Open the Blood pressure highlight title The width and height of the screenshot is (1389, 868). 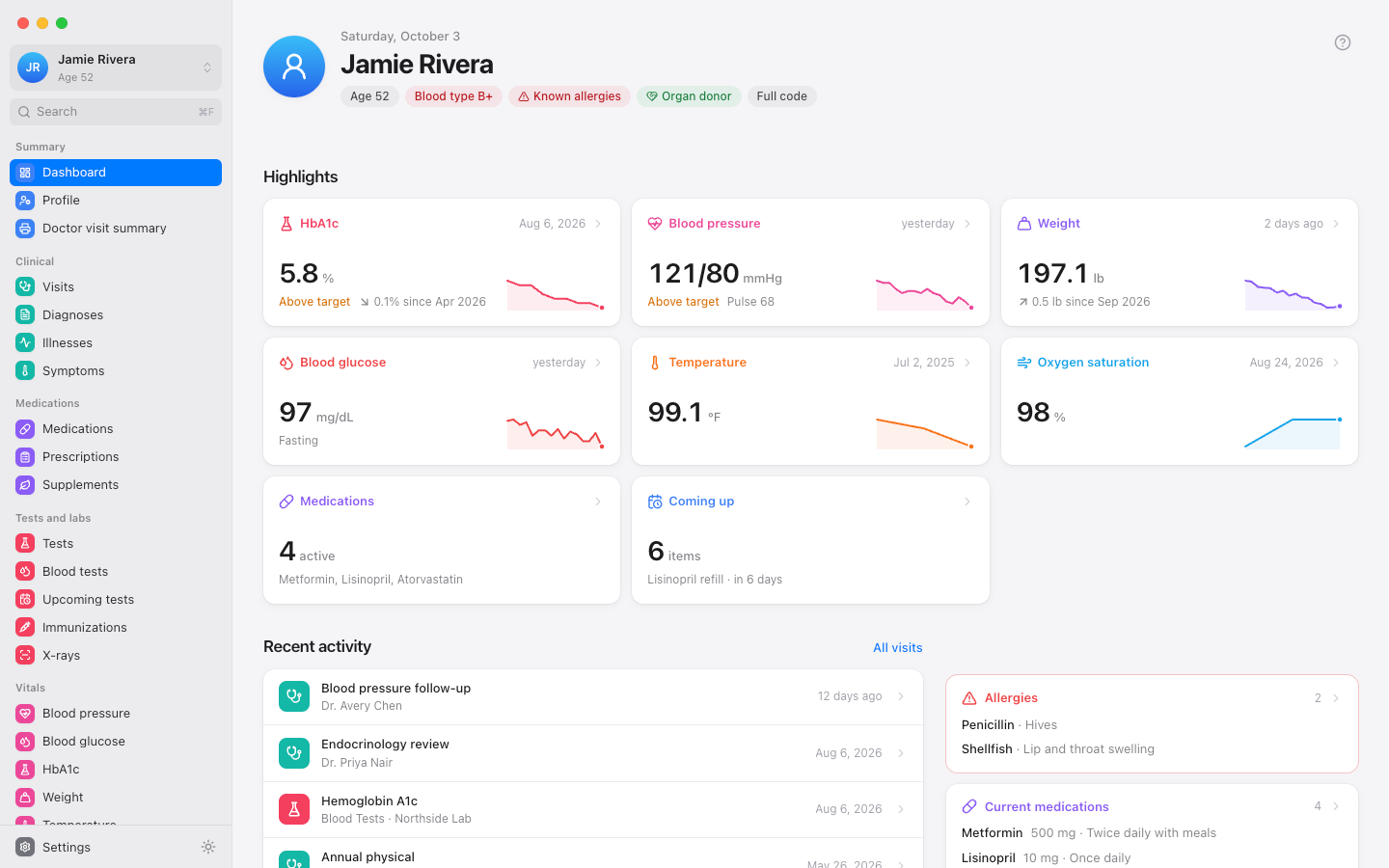click(715, 224)
